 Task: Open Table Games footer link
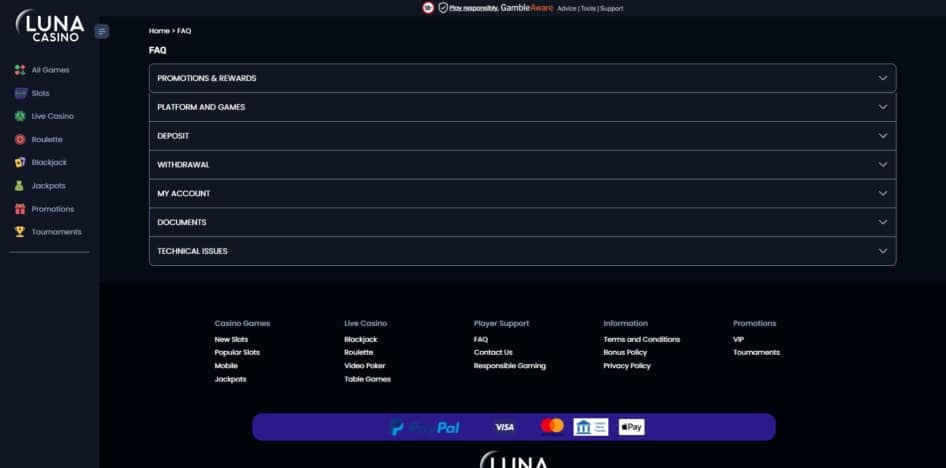367,379
